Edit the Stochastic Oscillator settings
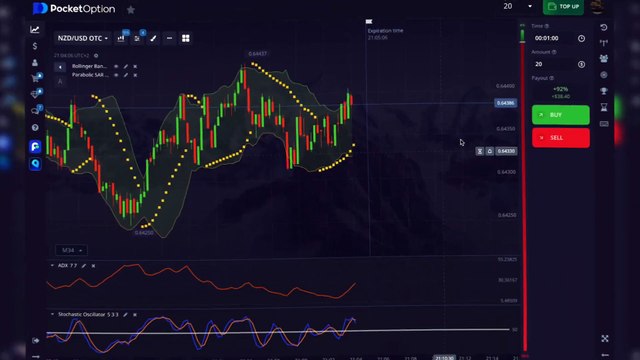 tap(125, 315)
